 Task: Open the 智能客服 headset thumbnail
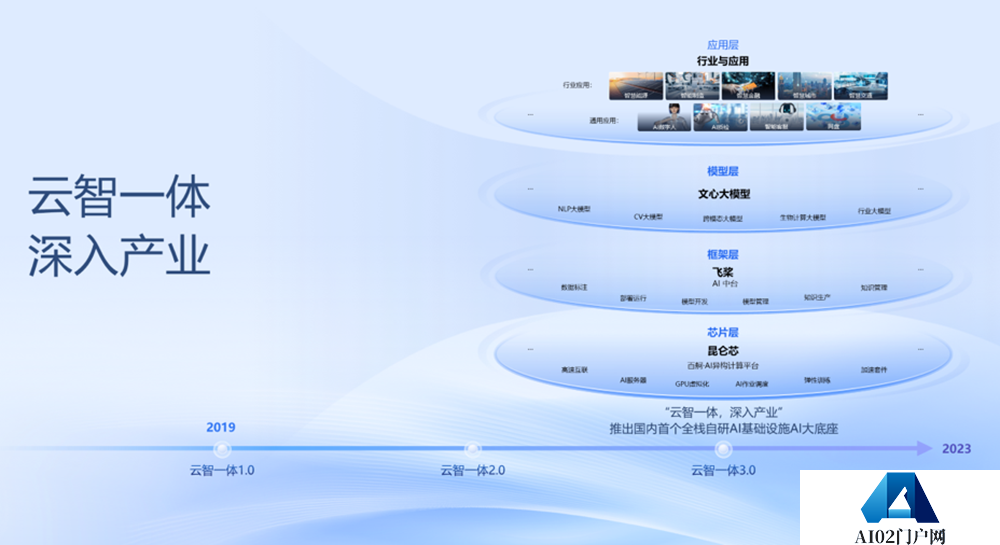tap(776, 117)
